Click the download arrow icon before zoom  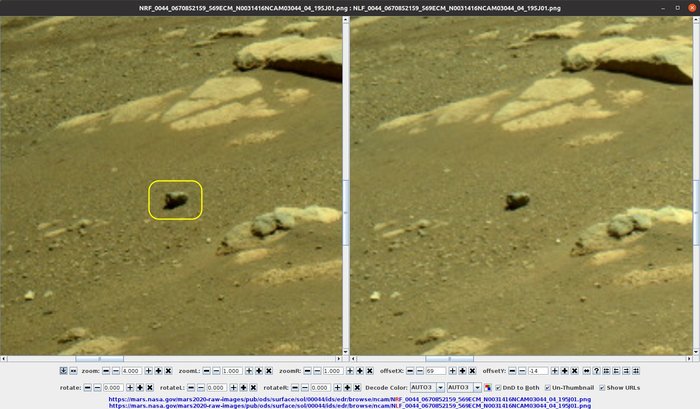63,371
